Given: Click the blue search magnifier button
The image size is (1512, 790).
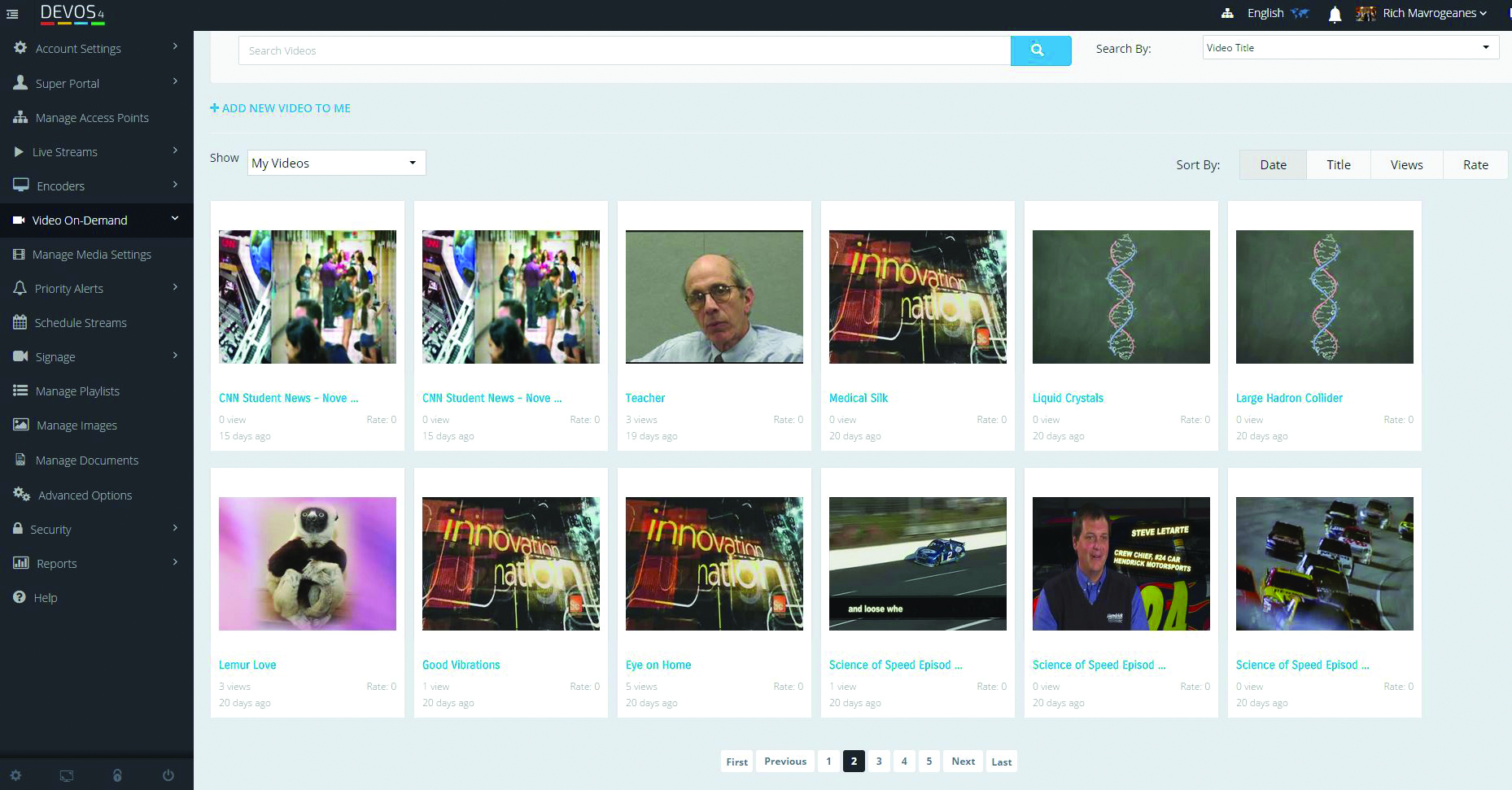Looking at the screenshot, I should point(1041,50).
